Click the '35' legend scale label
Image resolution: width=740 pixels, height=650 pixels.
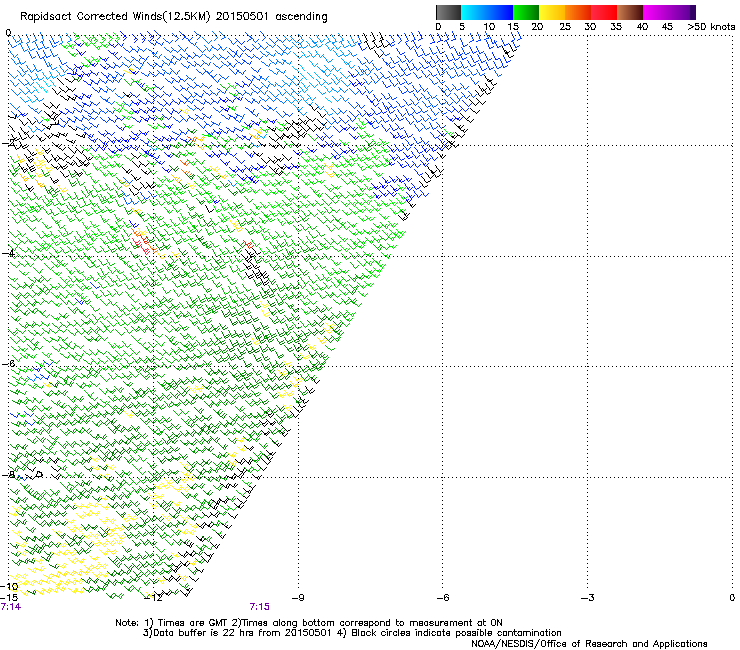(616, 27)
